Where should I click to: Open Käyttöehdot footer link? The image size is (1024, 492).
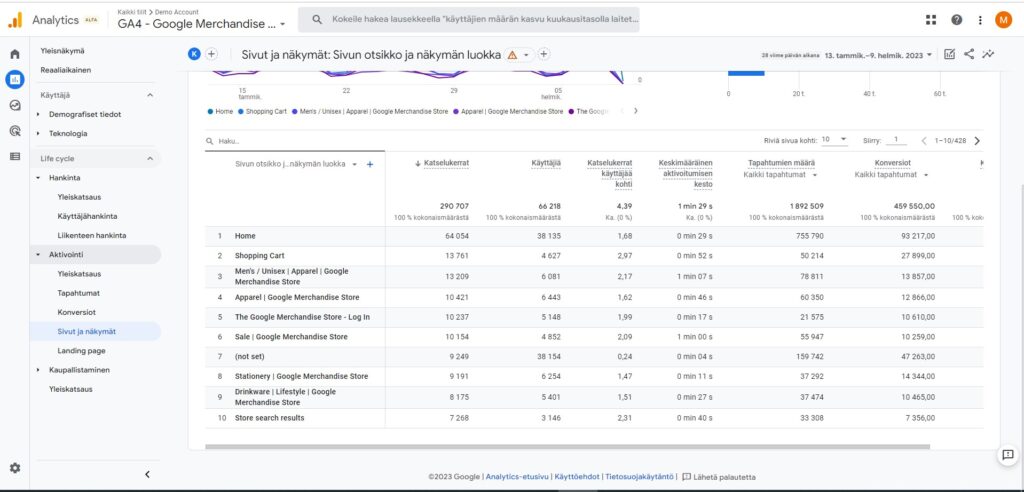coord(577,478)
